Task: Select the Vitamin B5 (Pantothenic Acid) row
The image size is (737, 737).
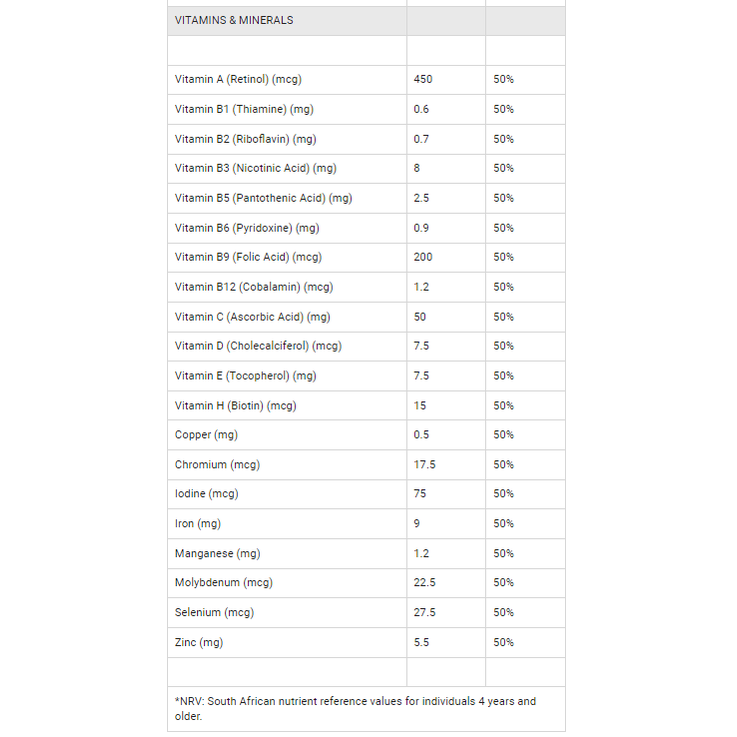Action: pos(366,198)
